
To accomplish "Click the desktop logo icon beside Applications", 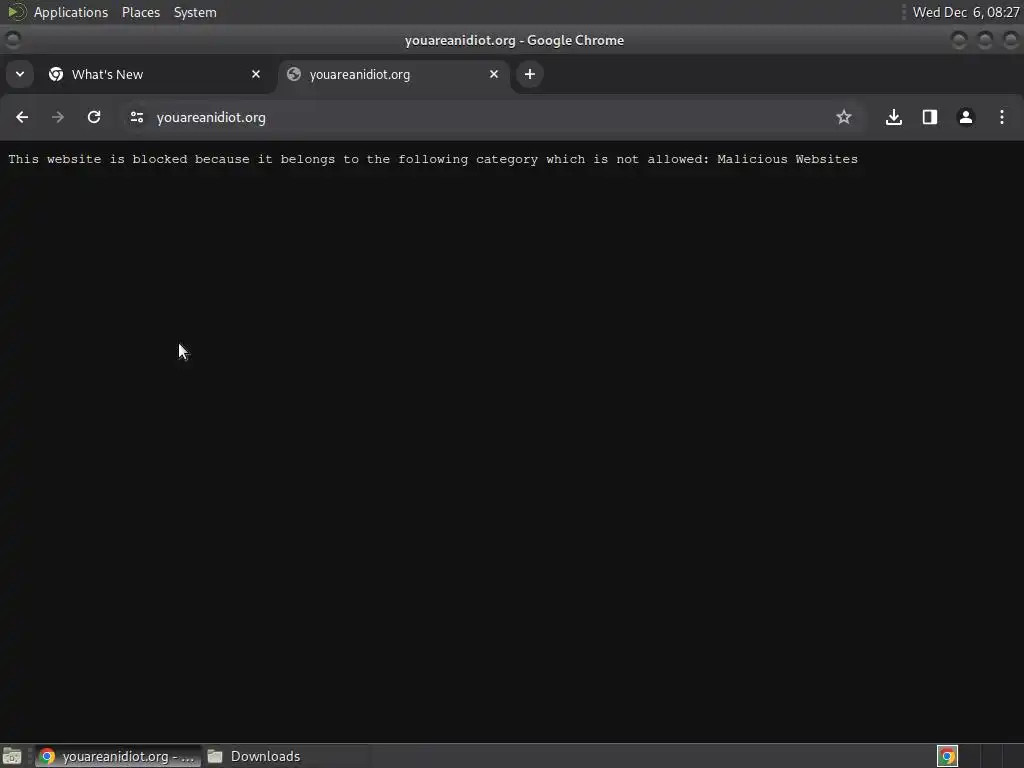I will click(x=17, y=12).
